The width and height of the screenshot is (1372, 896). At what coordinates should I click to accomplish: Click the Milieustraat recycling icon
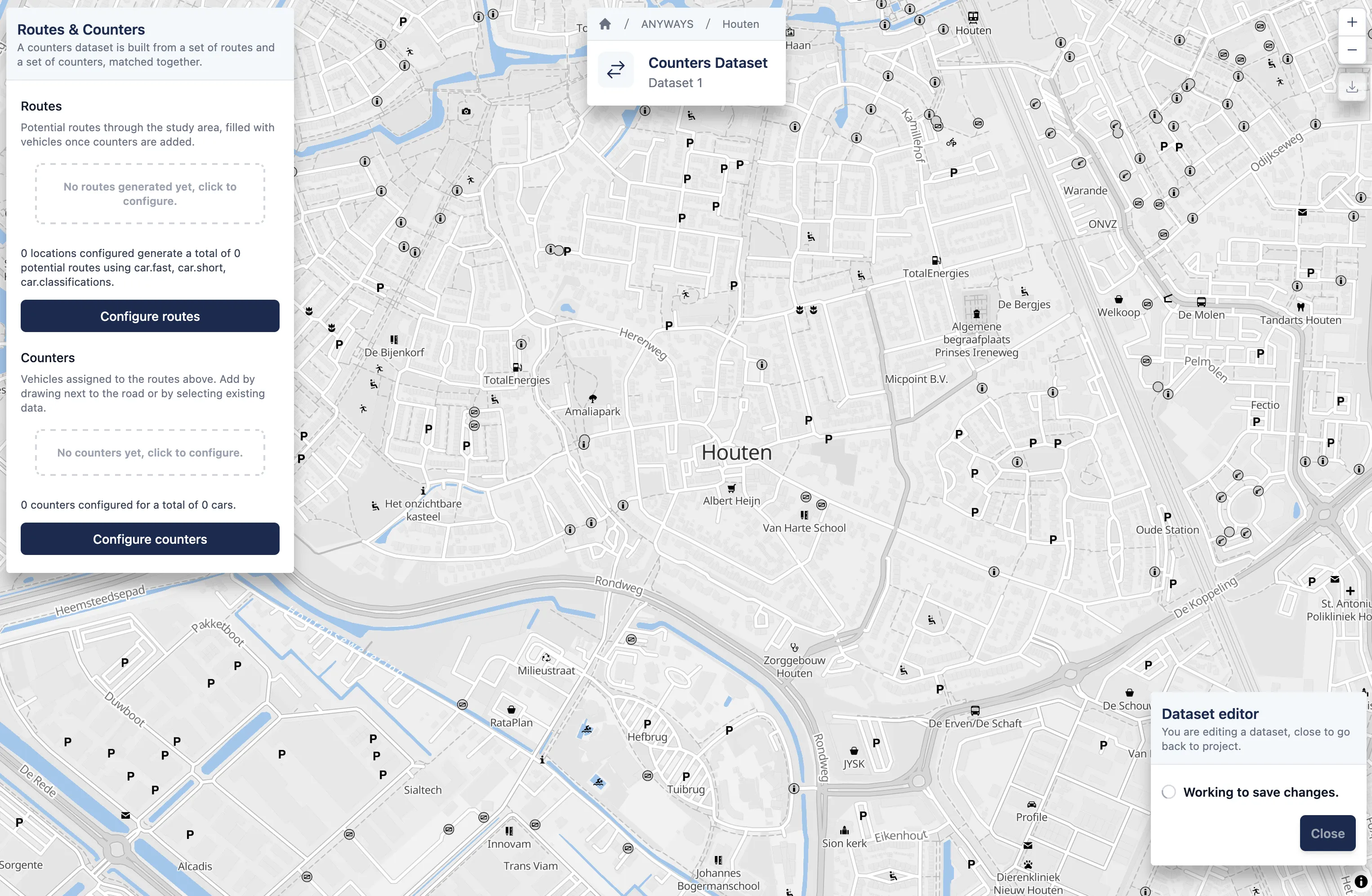[546, 657]
